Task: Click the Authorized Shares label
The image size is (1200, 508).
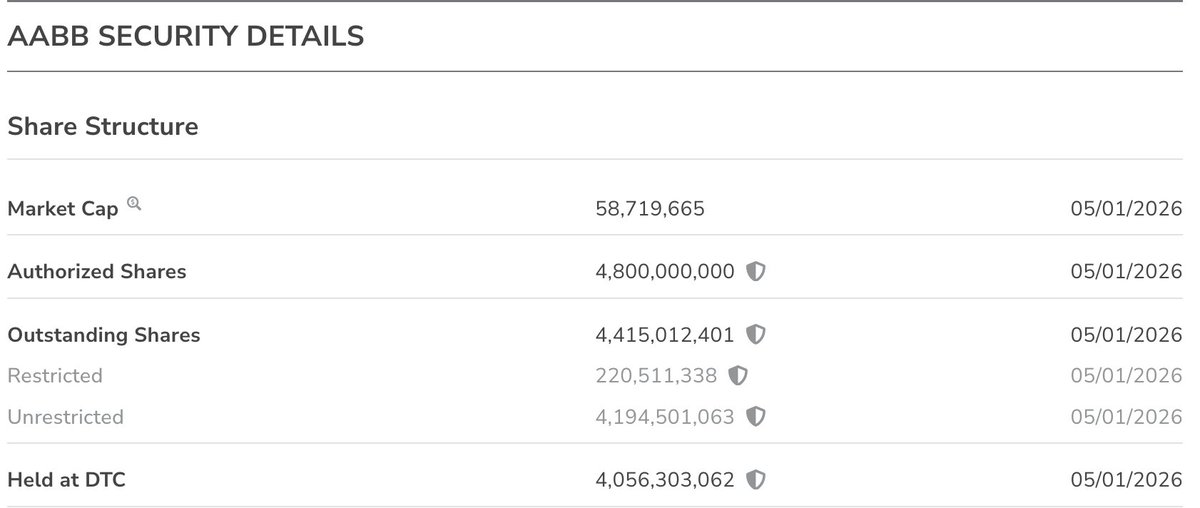Action: tap(97, 271)
